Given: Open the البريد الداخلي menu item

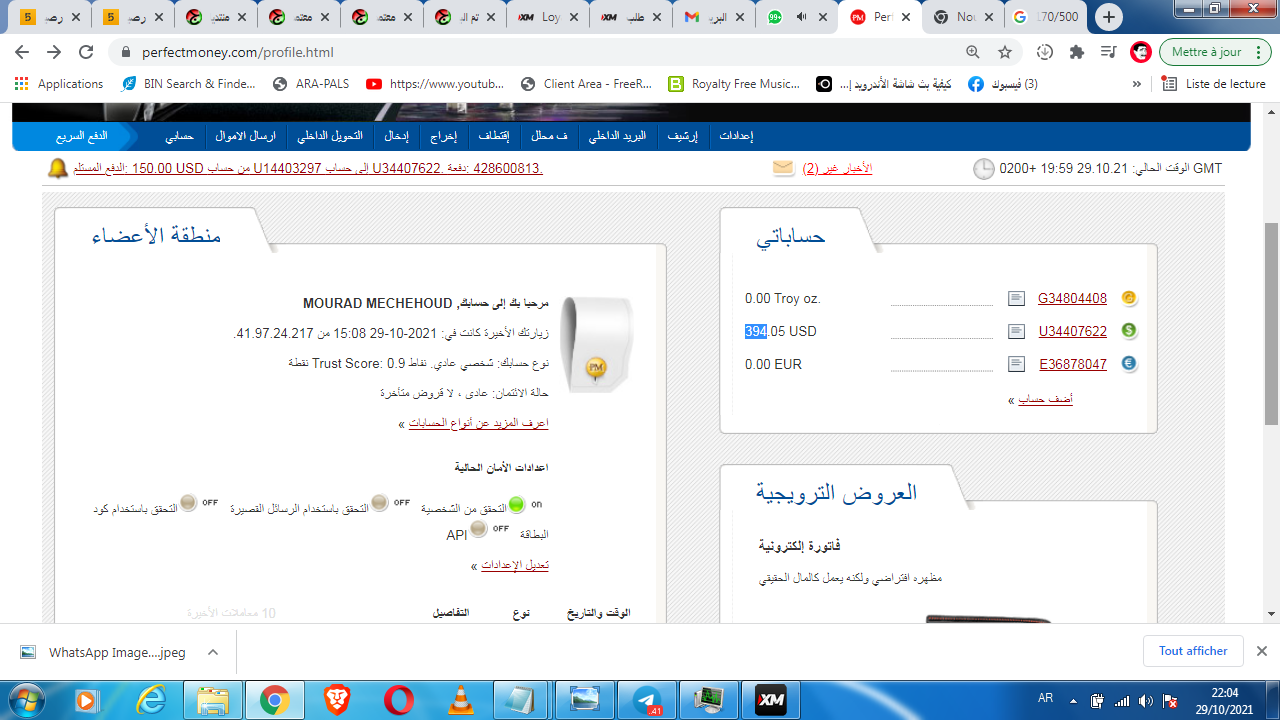Looking at the screenshot, I should pos(619,136).
